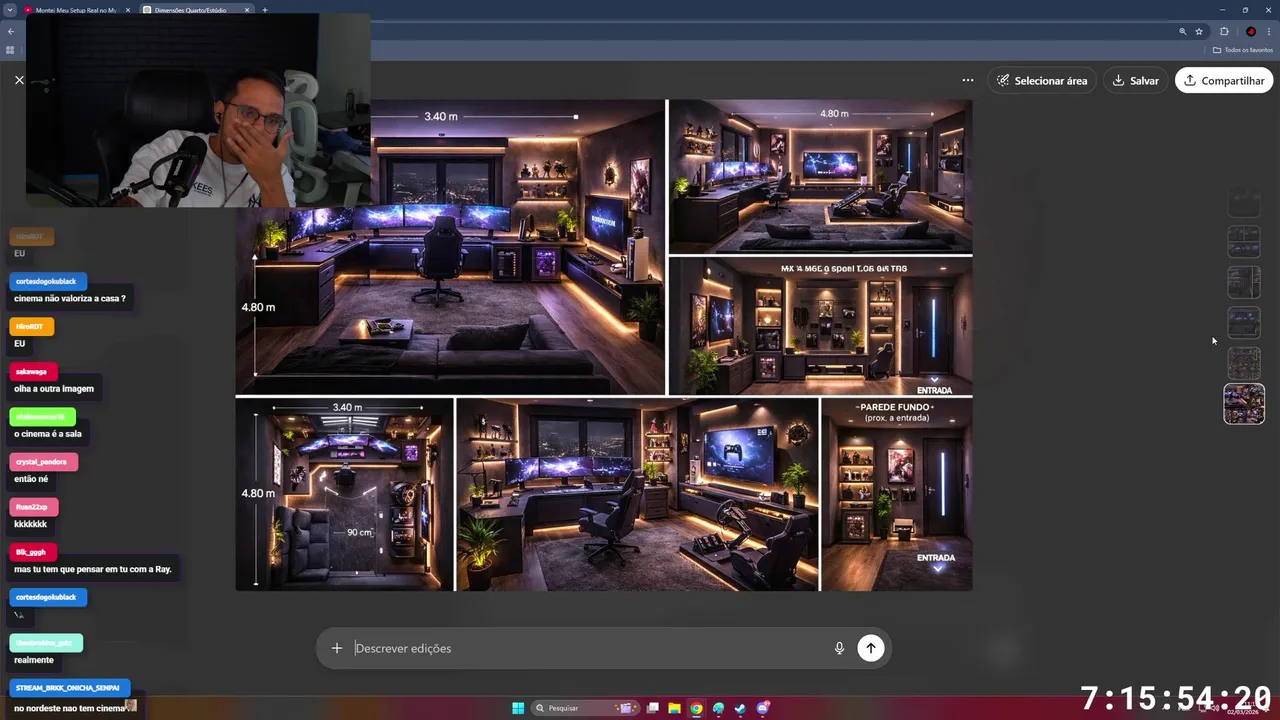Switch to Dimensões Quarto/Estúdio browser tab
This screenshot has height=720, width=1280.
click(x=190, y=10)
